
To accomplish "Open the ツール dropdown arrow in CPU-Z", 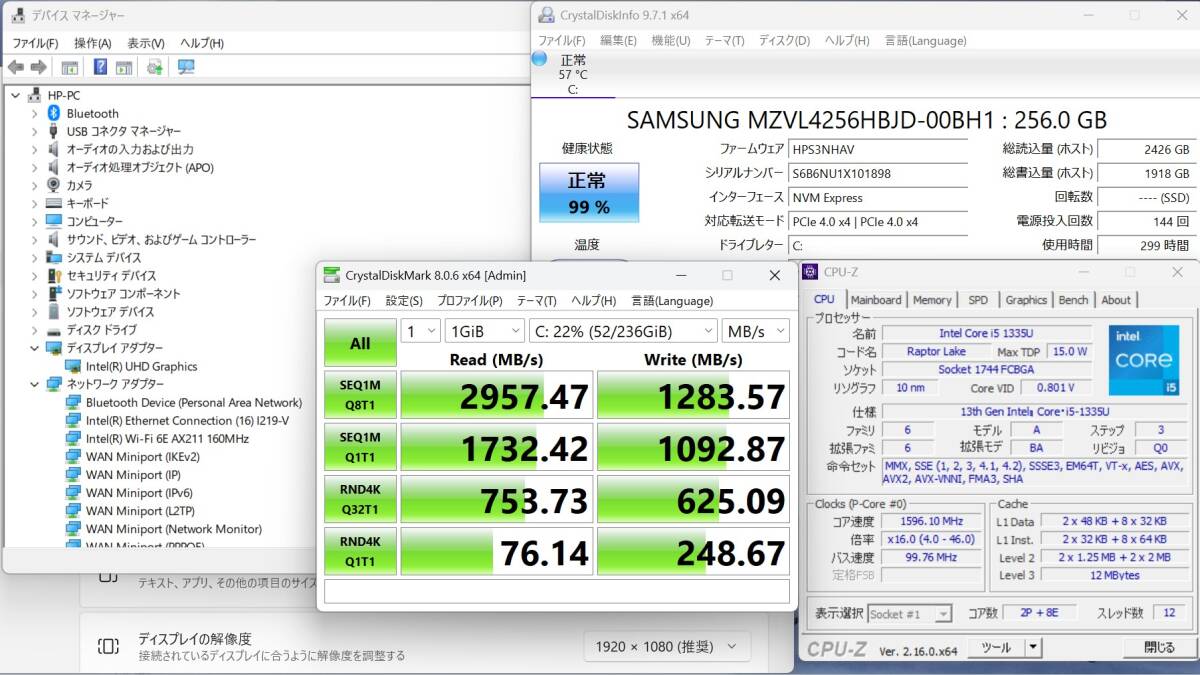I will pyautogui.click(x=1035, y=648).
